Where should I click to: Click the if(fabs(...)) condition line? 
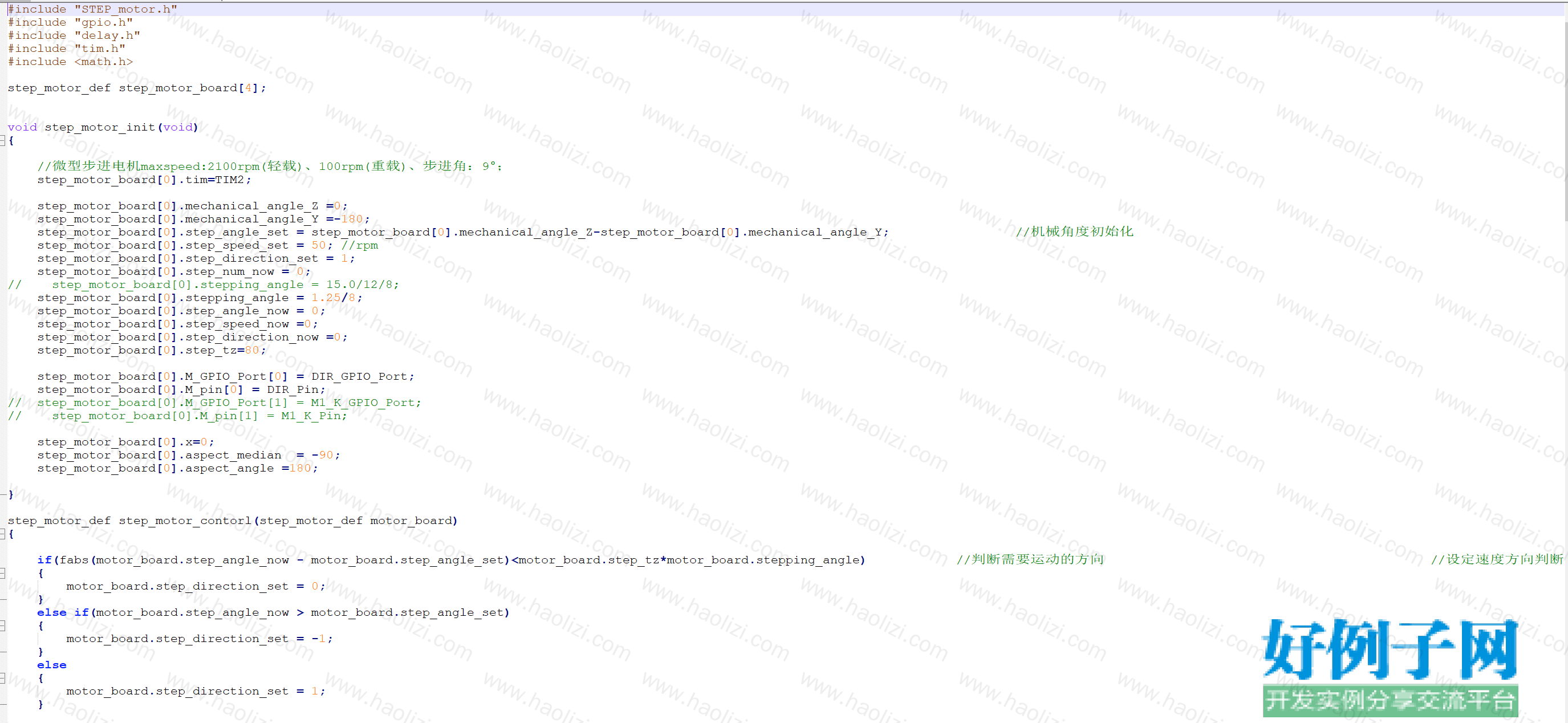click(451, 560)
